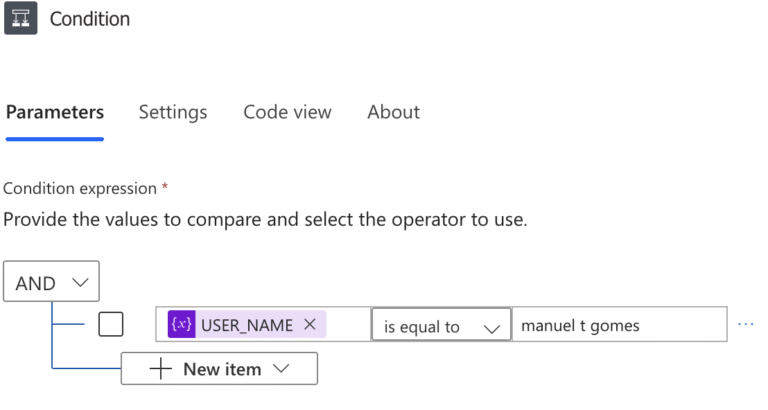768x410 pixels.
Task: Open the row's three-dots options menu
Action: 745,325
